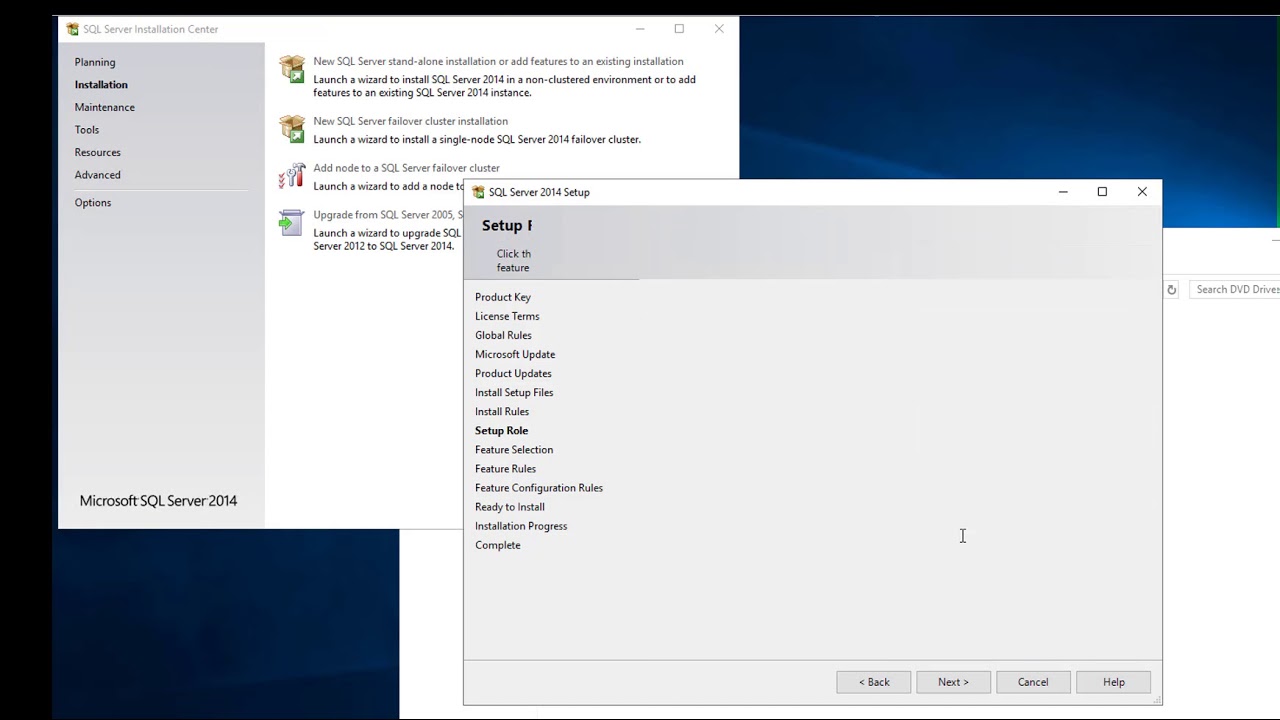Open Upgrade from SQL Server 2005 link
Image resolution: width=1280 pixels, height=720 pixels.
[x=388, y=215]
